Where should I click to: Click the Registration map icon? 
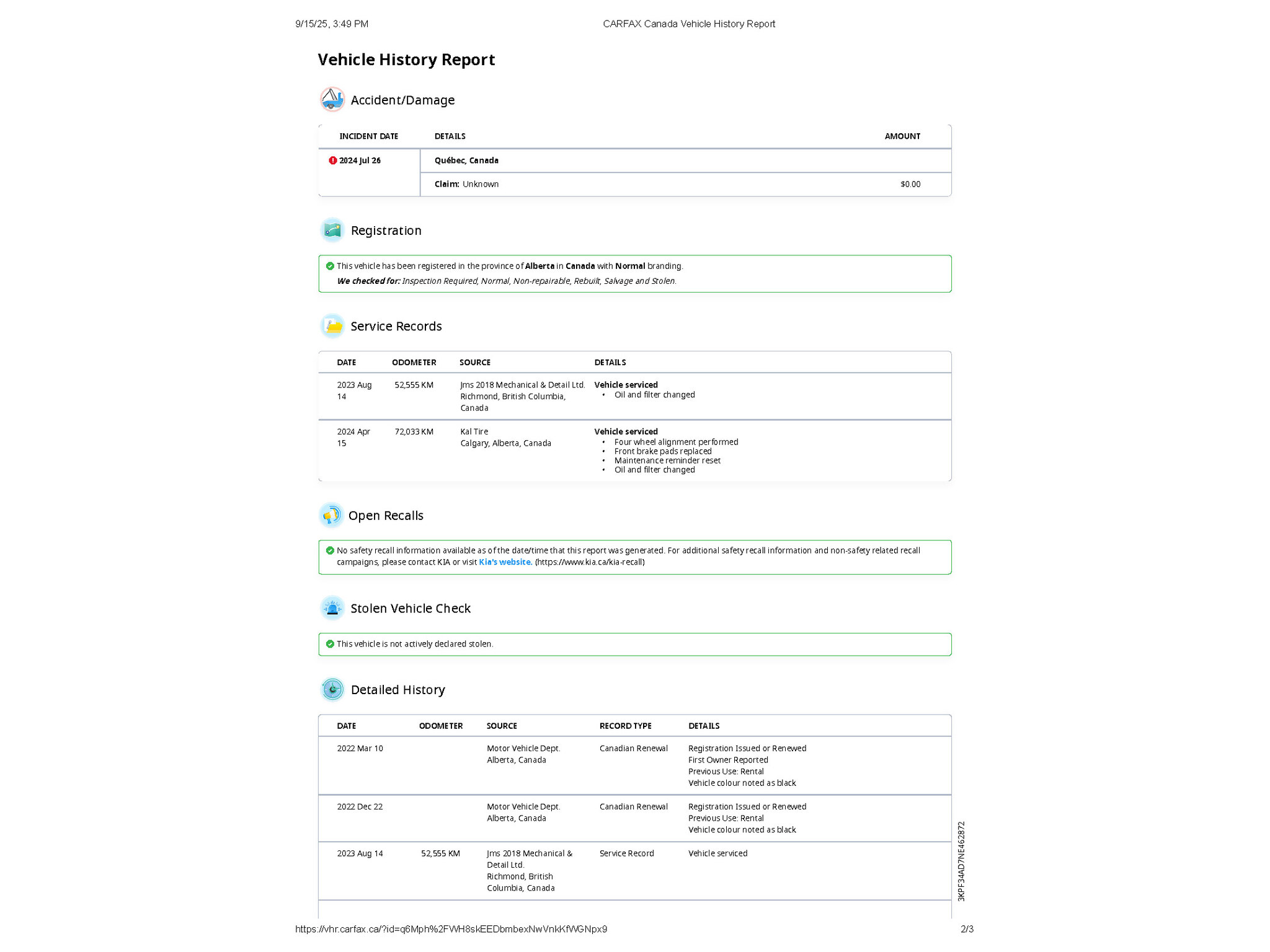(x=332, y=230)
